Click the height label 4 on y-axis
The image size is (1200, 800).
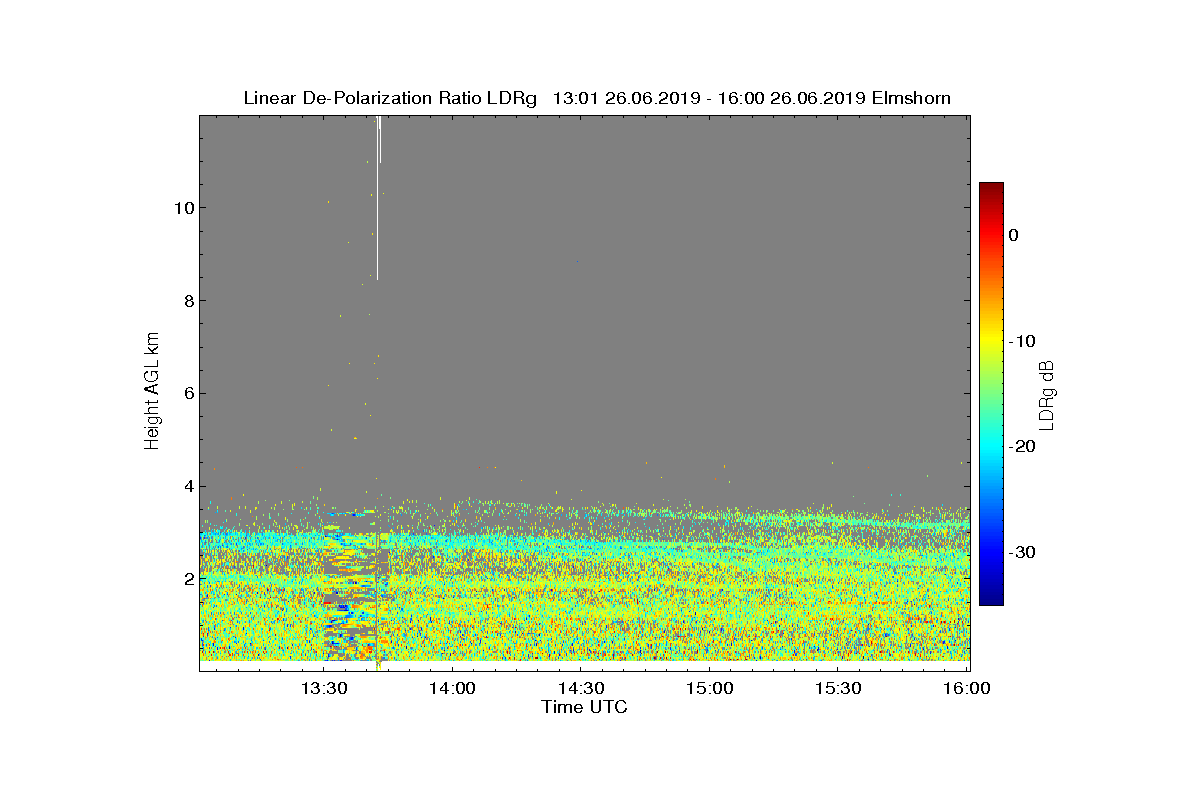click(x=187, y=487)
